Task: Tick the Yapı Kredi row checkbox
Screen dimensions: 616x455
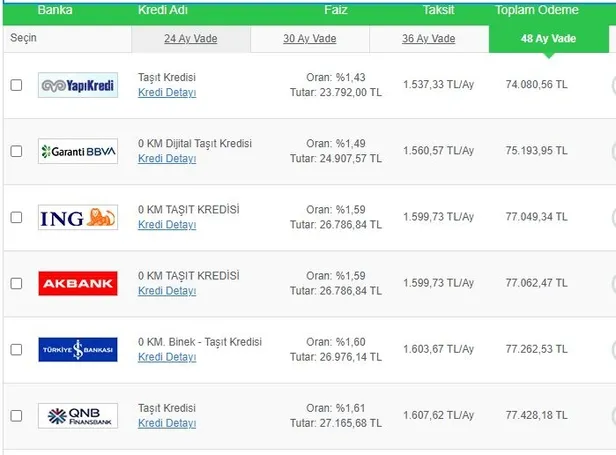Action: click(x=16, y=85)
